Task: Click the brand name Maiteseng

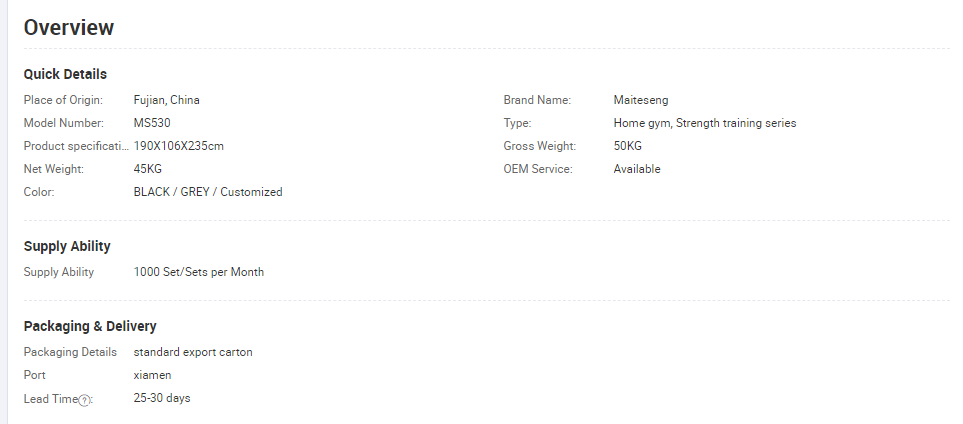Action: (x=641, y=100)
